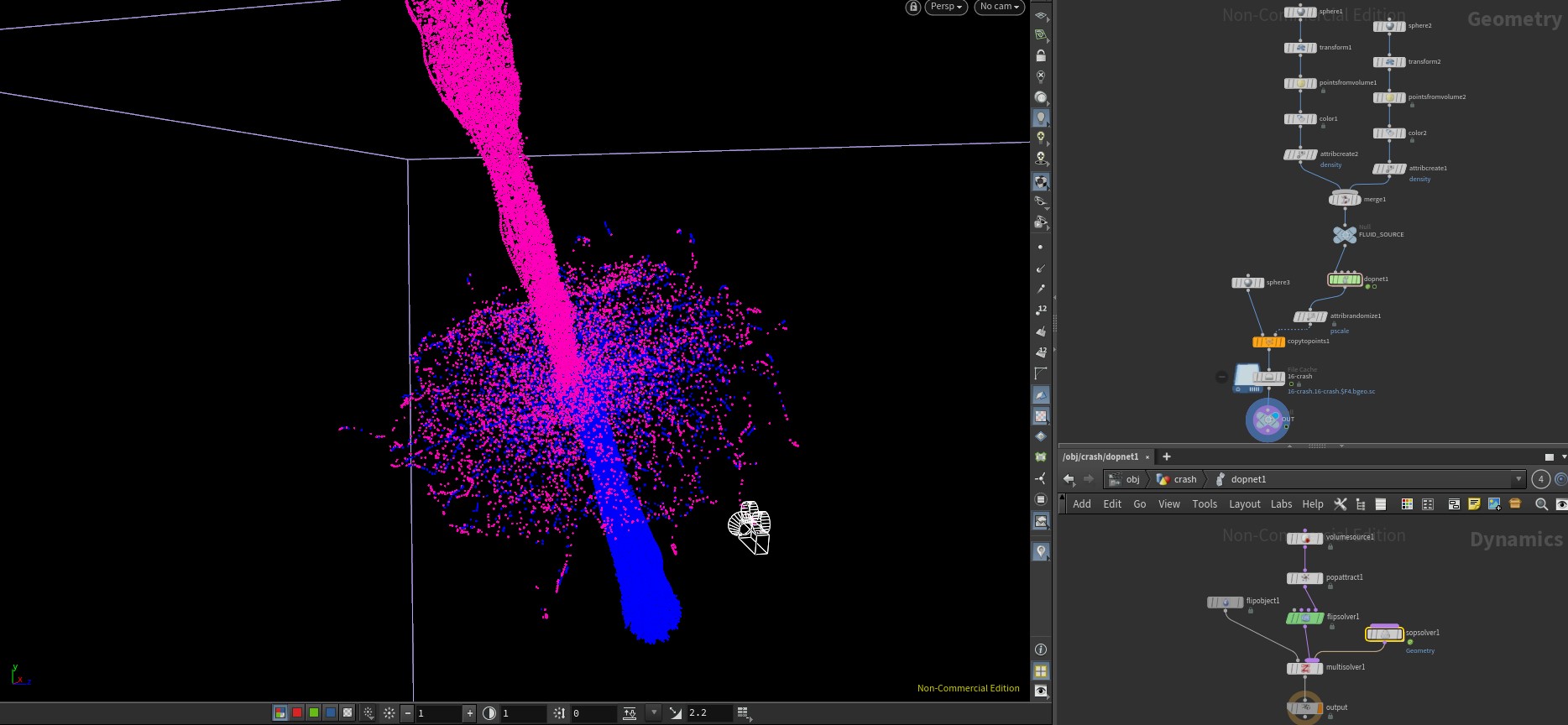Open the Layout menu

click(x=1245, y=504)
